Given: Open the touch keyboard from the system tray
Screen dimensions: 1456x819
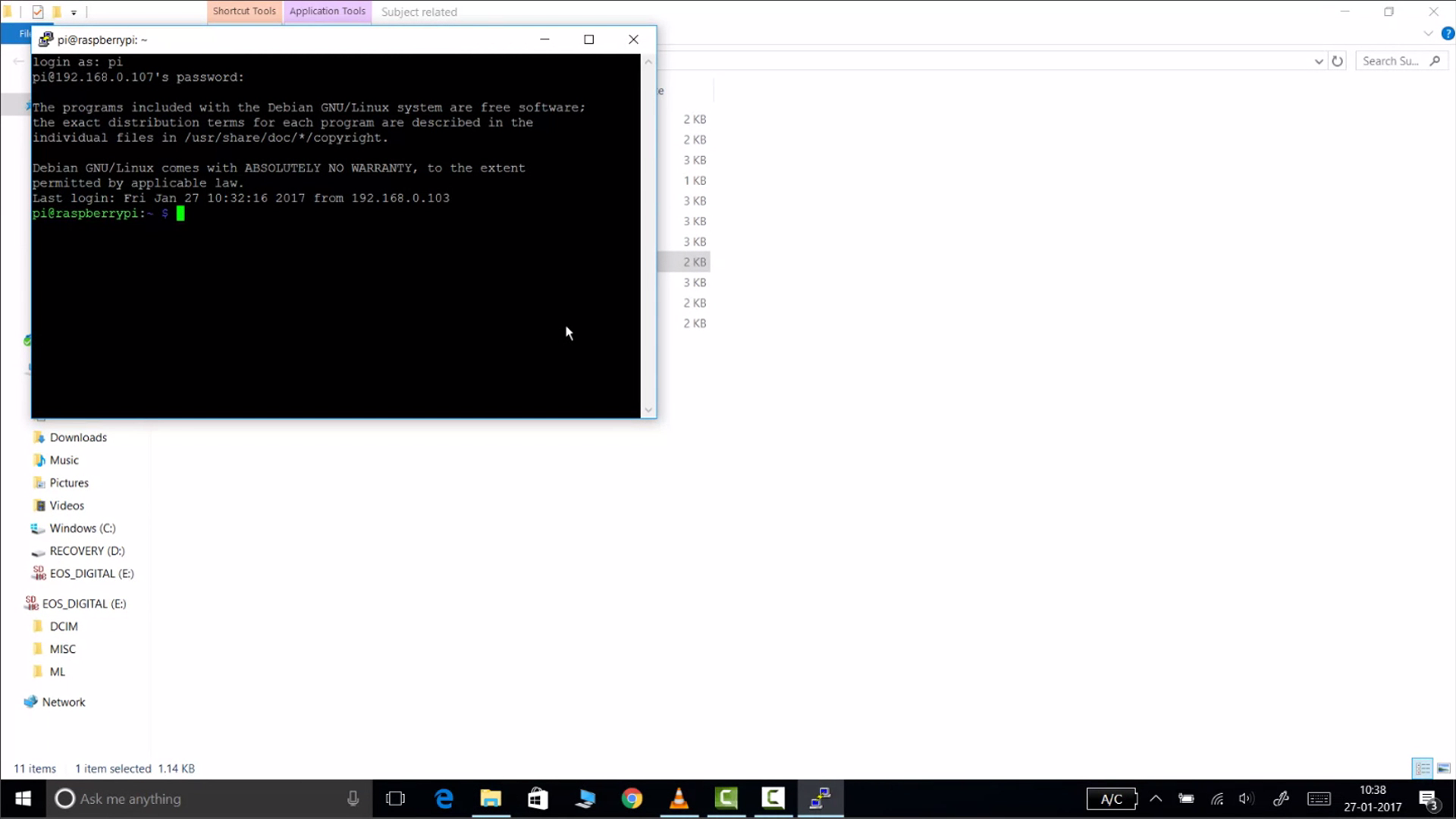Looking at the screenshot, I should coord(1318,799).
